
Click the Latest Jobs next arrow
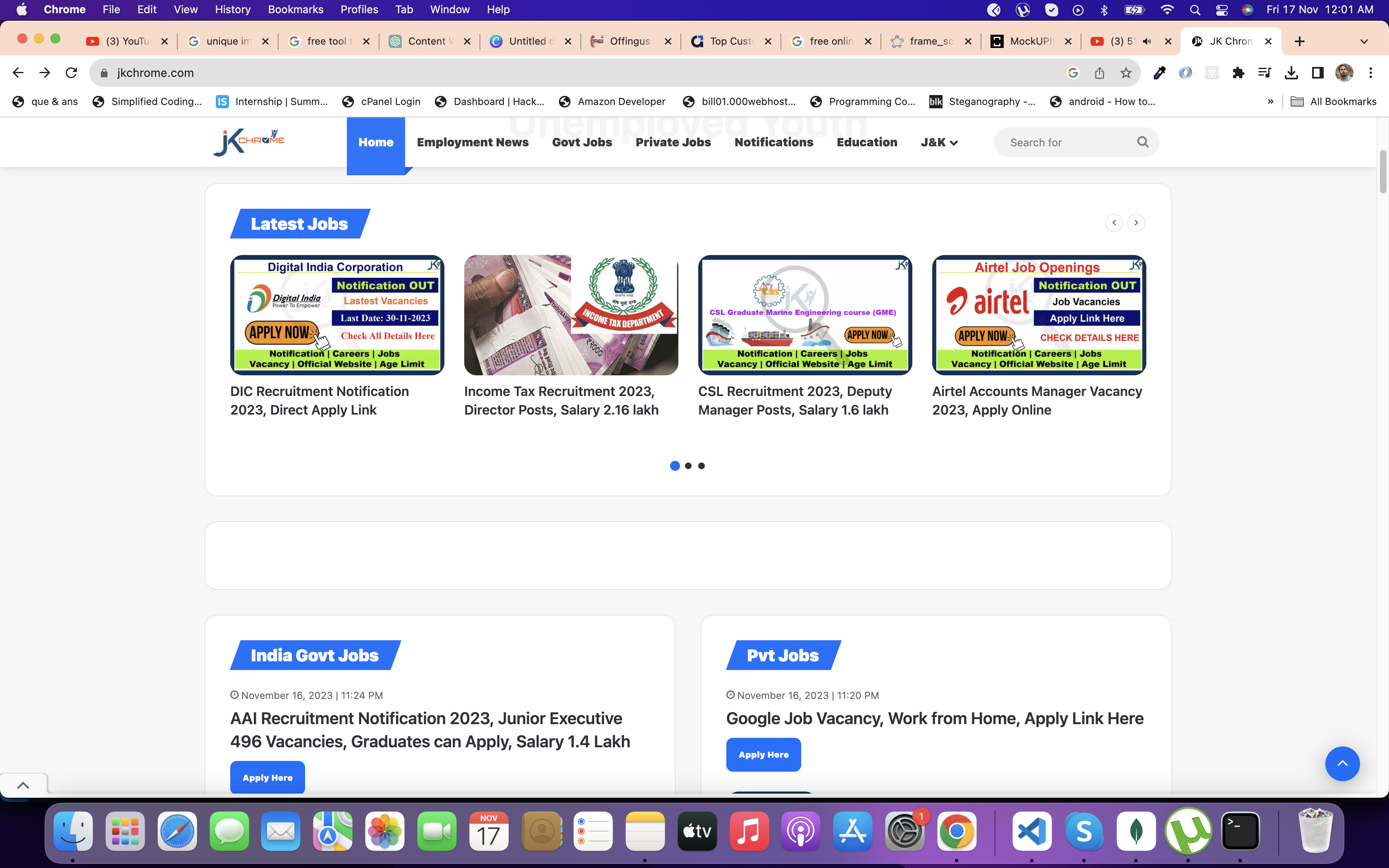tap(1136, 223)
